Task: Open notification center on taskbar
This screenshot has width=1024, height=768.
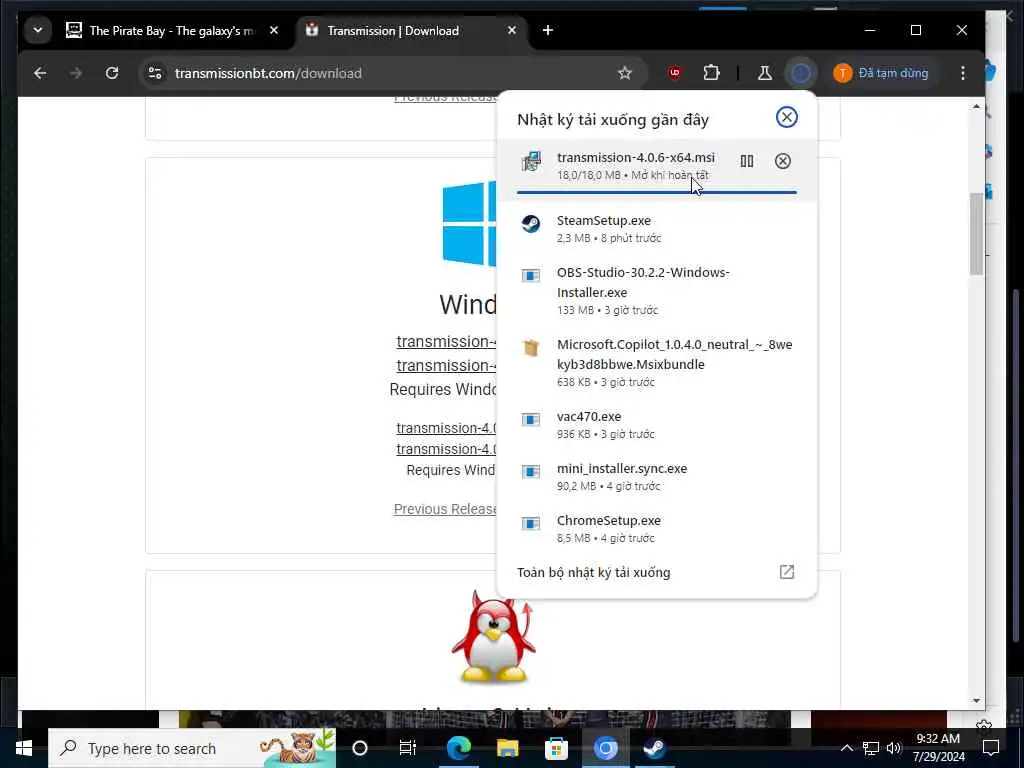Action: point(991,748)
